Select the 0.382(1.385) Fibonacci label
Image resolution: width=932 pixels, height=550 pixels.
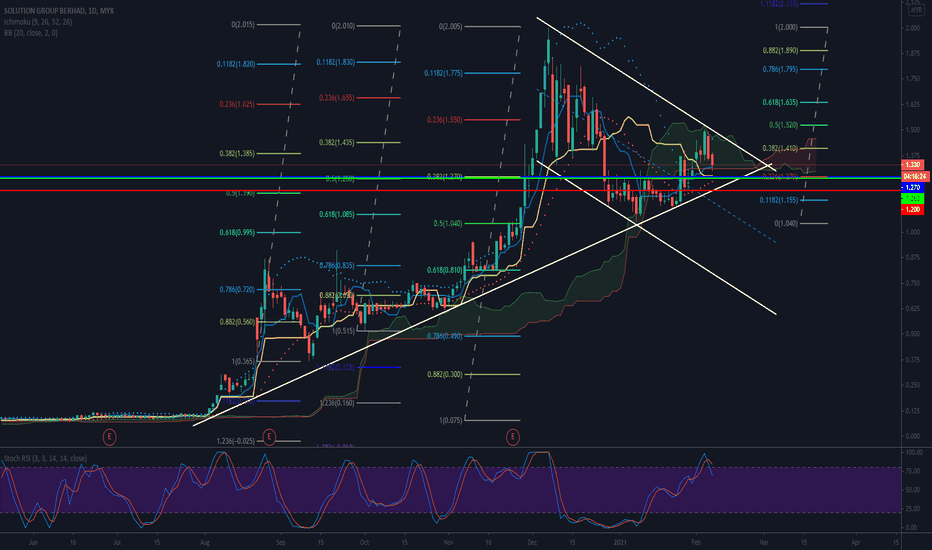point(237,153)
